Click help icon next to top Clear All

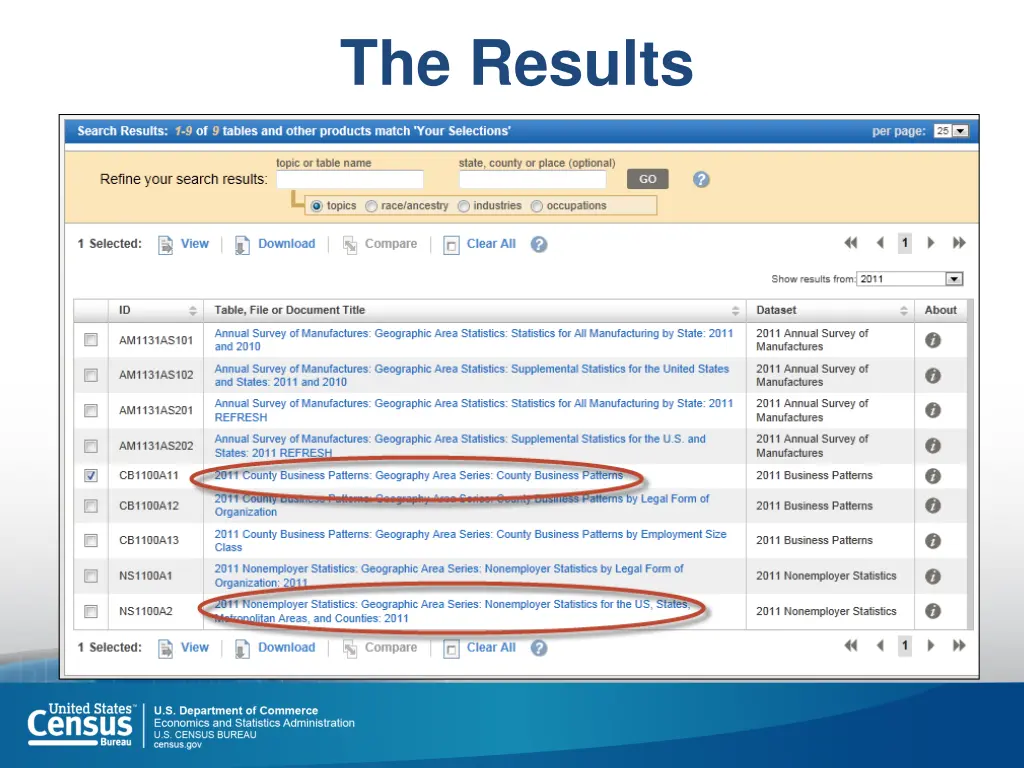click(539, 244)
